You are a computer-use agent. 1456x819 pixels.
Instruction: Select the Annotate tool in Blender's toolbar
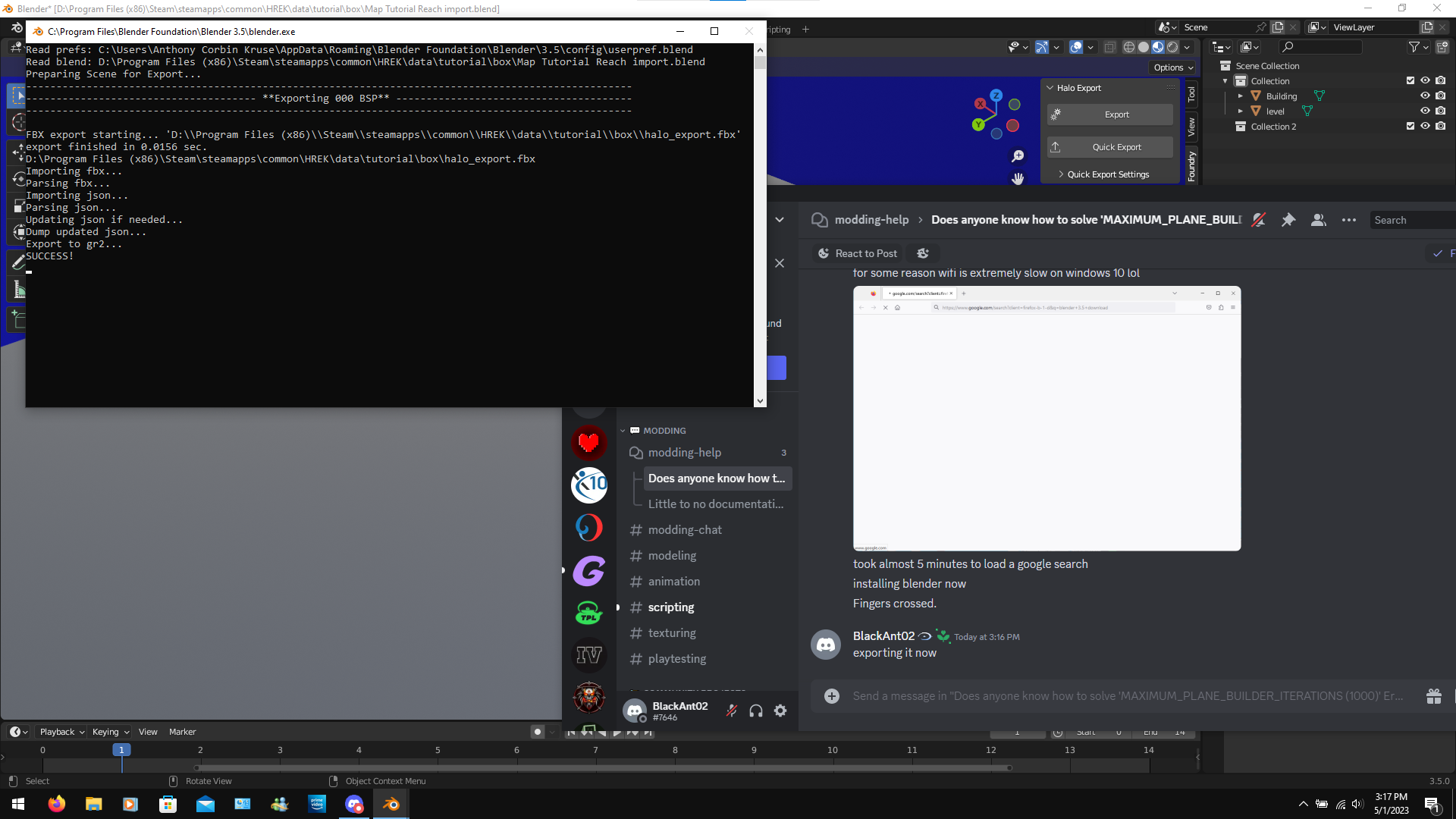(x=19, y=262)
